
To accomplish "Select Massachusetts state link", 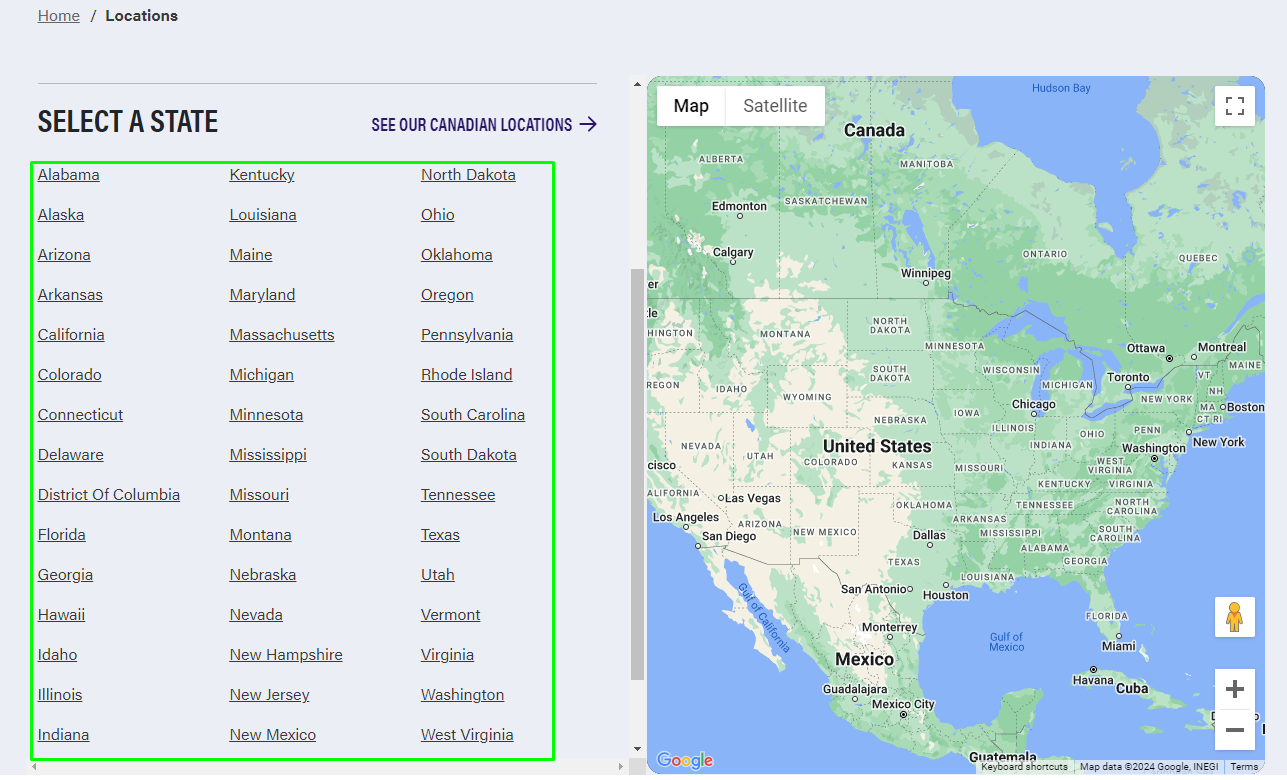I will [x=282, y=335].
